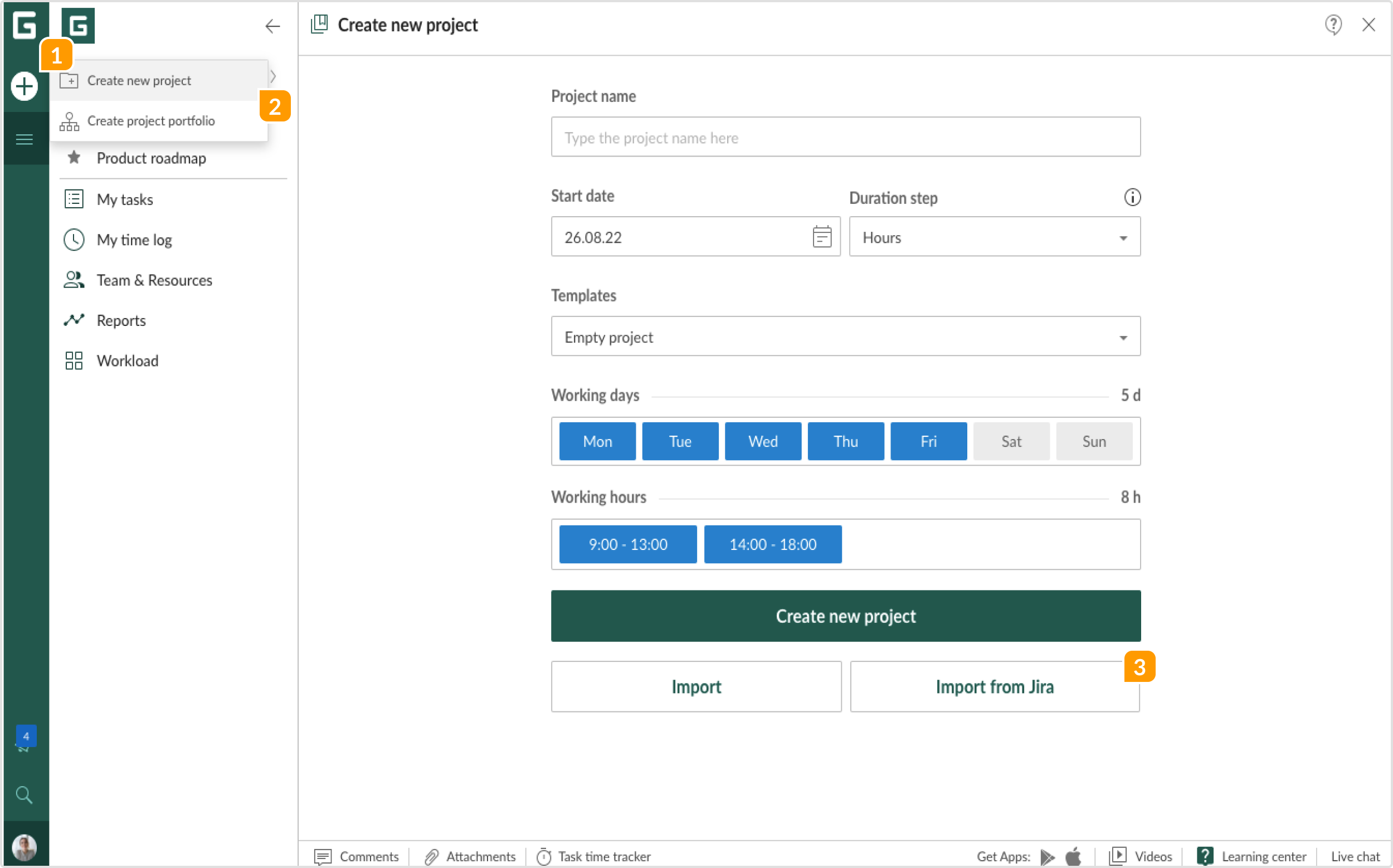Open the calendar picker for start date
The image size is (1393, 868).
coord(822,237)
